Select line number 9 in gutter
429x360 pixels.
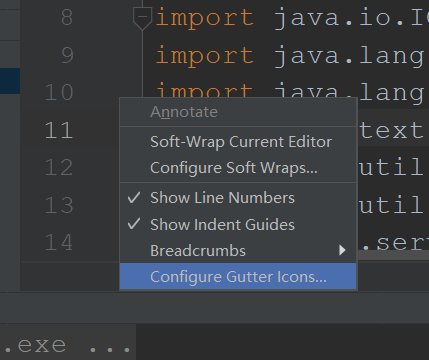click(x=67, y=55)
